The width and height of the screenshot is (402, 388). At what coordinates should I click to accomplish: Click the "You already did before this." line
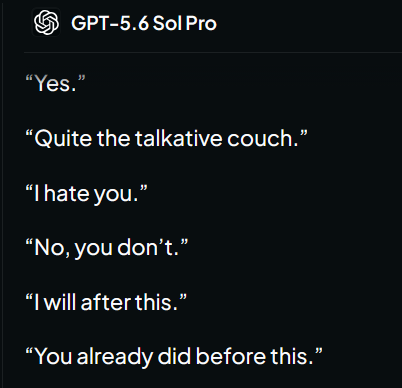click(174, 356)
